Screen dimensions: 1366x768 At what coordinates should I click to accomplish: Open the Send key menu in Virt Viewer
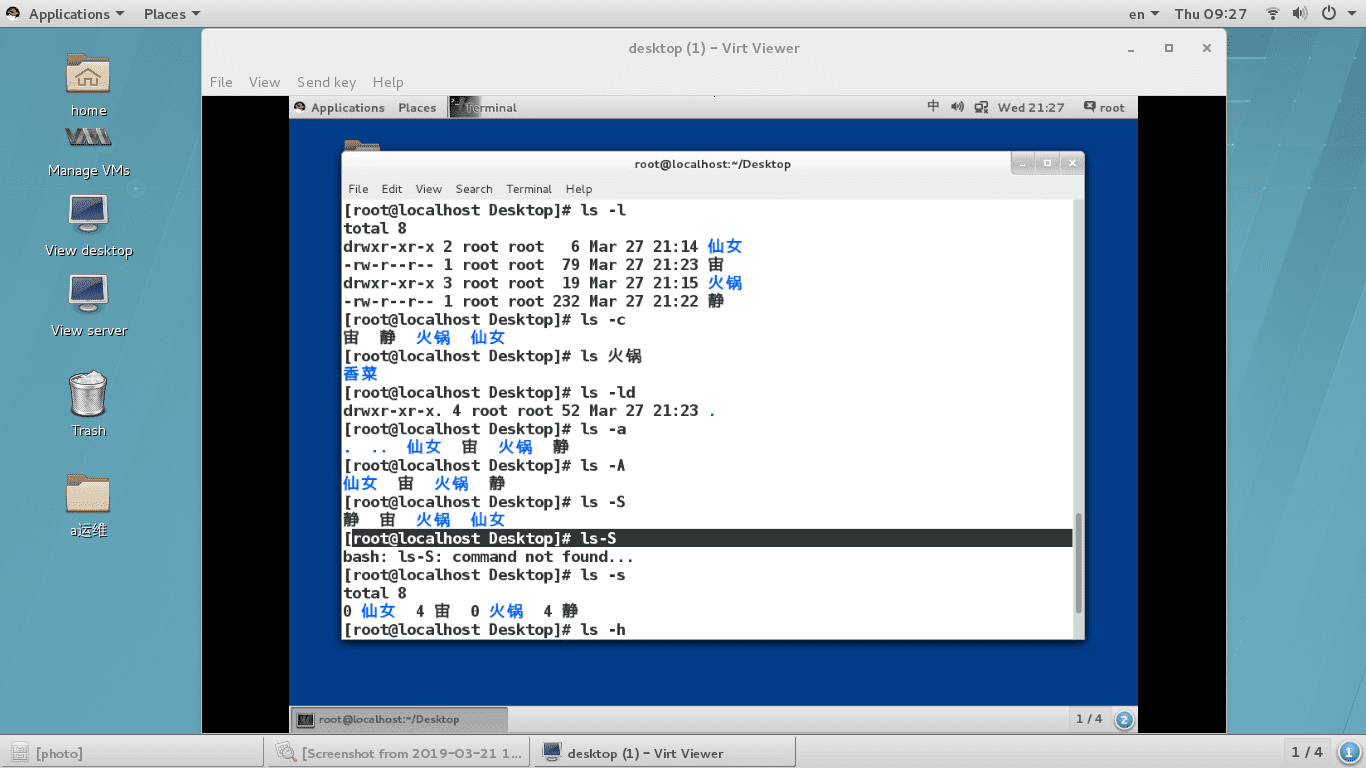coord(326,82)
